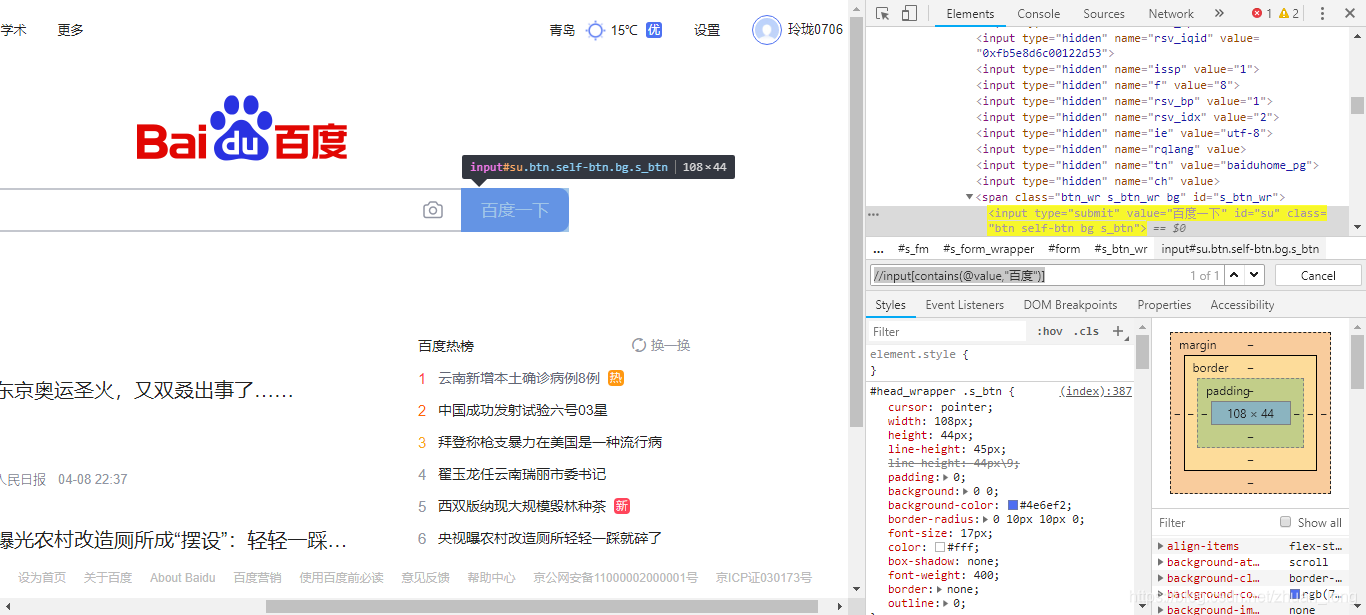The image size is (1366, 615).
Task: Open the Event Listeners tab
Action: (x=964, y=304)
